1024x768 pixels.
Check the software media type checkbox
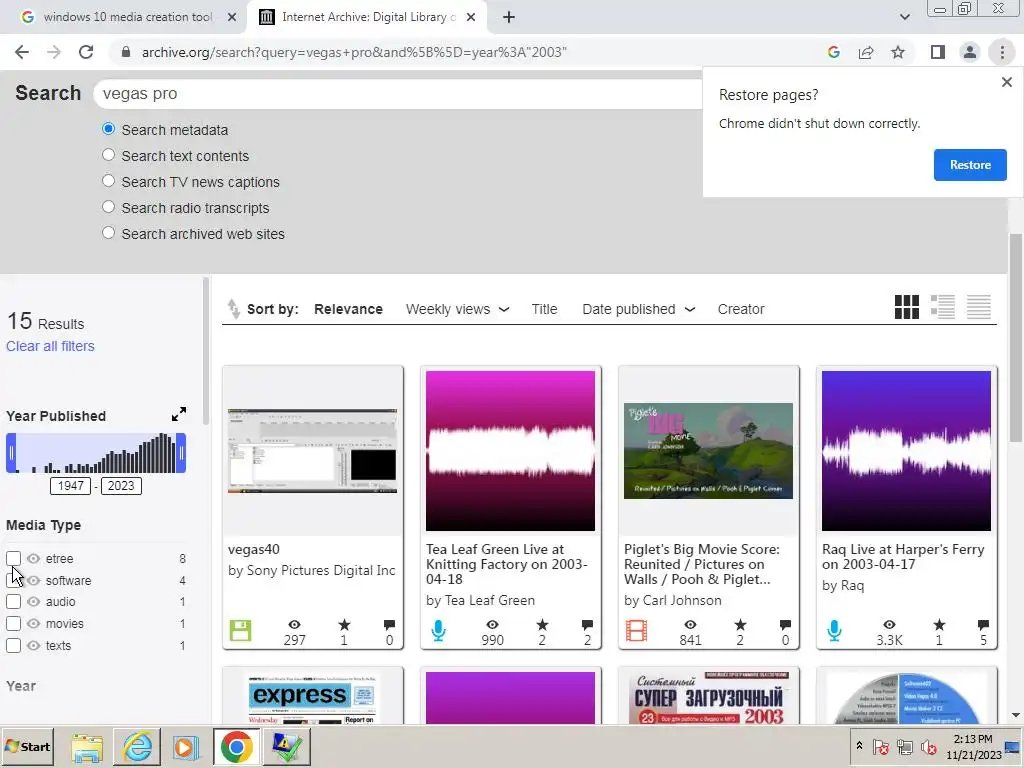pos(13,580)
